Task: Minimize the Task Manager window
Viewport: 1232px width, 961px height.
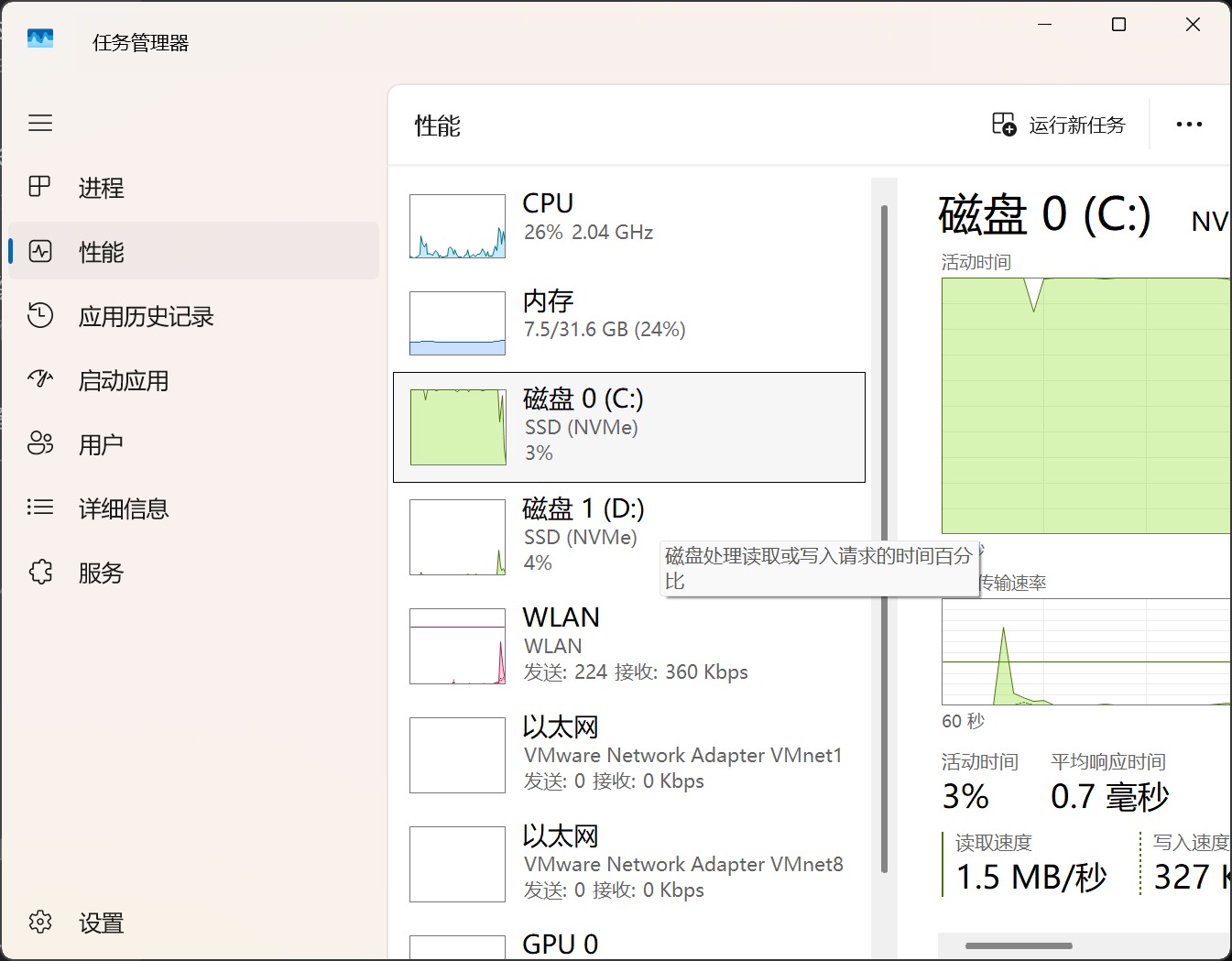Action: (1044, 25)
